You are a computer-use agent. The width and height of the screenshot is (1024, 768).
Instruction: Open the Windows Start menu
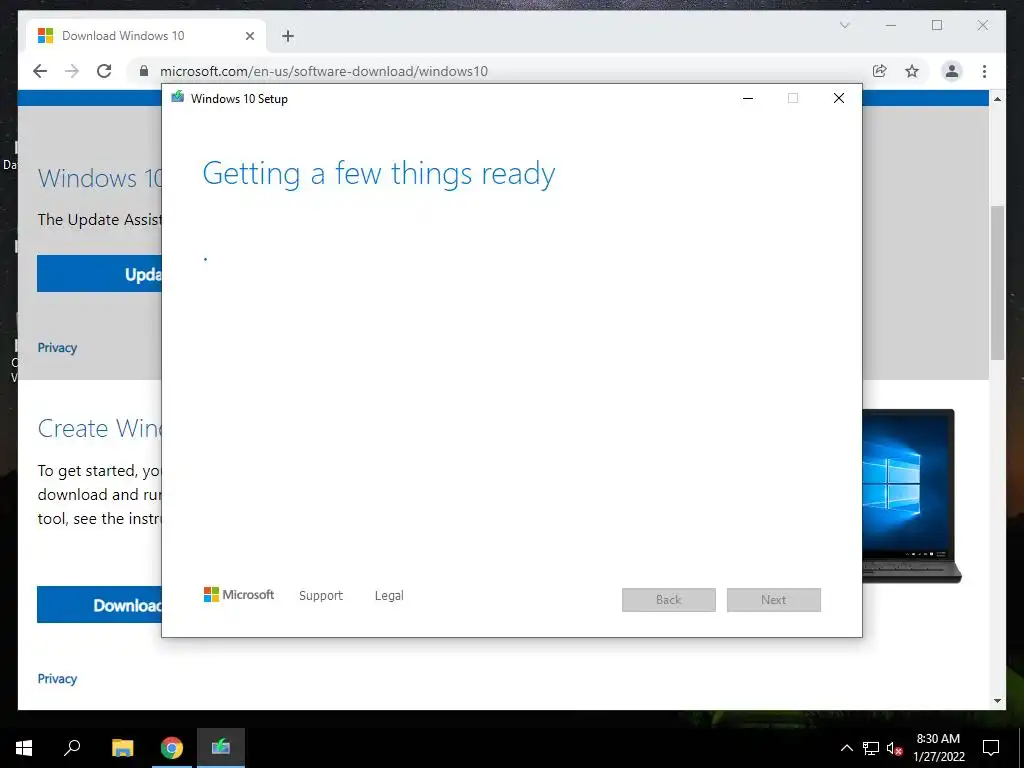click(24, 748)
